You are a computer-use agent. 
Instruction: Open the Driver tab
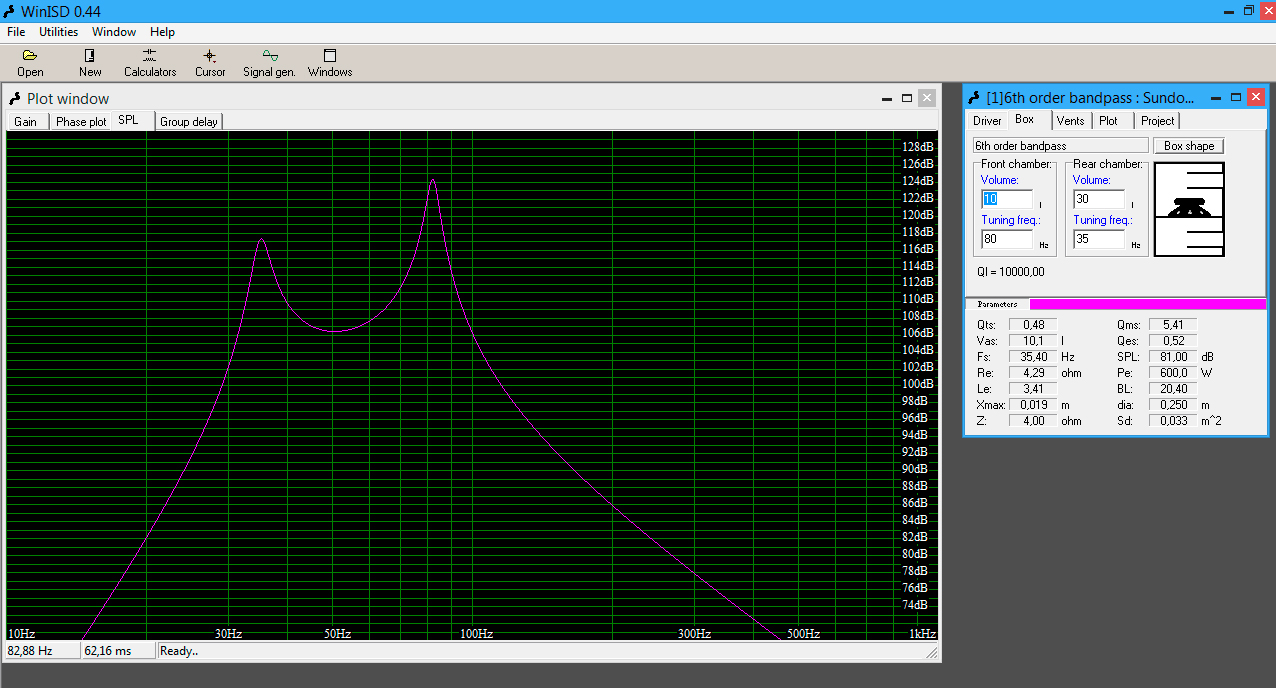(x=987, y=121)
